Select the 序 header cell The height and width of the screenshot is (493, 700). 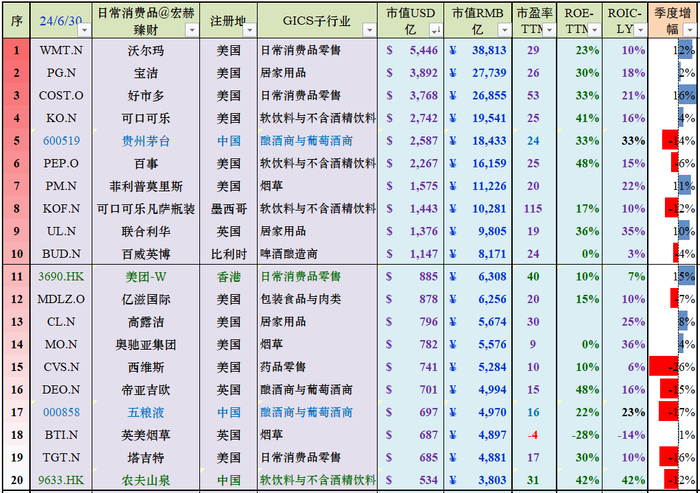pos(17,21)
